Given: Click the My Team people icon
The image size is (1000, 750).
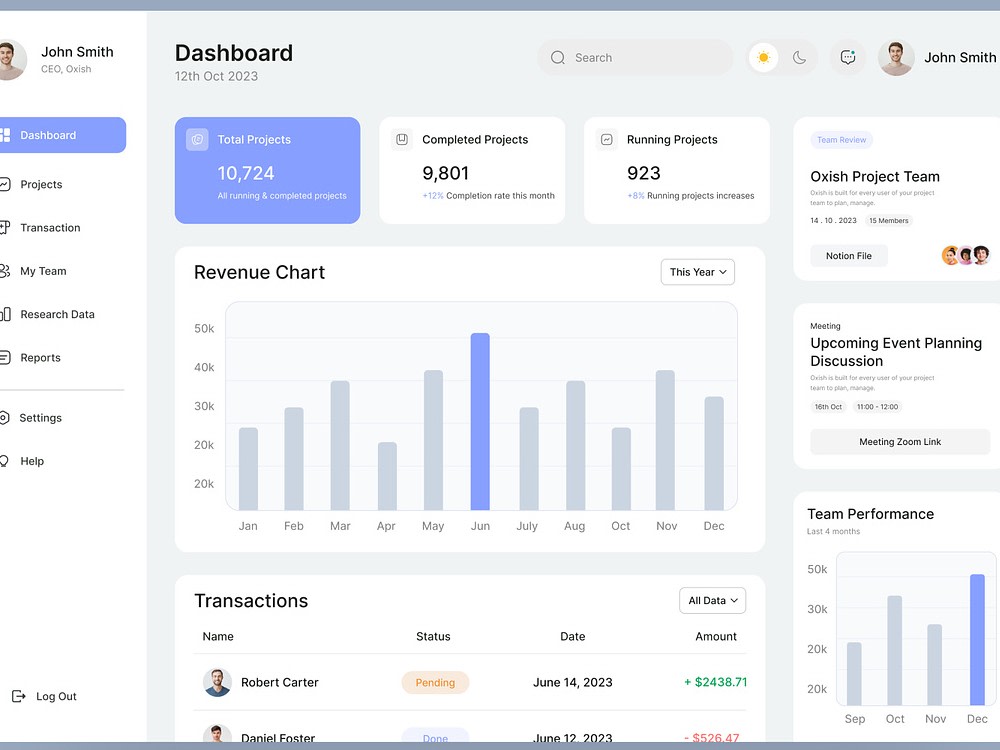Looking at the screenshot, I should tap(5, 271).
